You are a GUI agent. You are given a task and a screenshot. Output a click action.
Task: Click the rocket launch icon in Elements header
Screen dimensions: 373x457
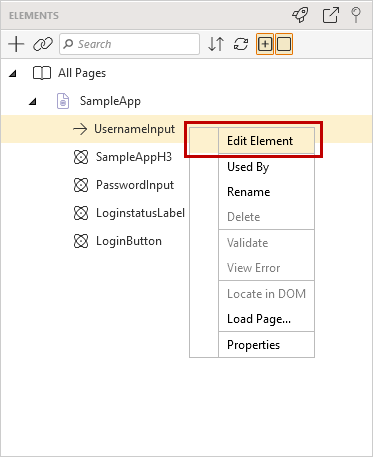click(x=300, y=15)
